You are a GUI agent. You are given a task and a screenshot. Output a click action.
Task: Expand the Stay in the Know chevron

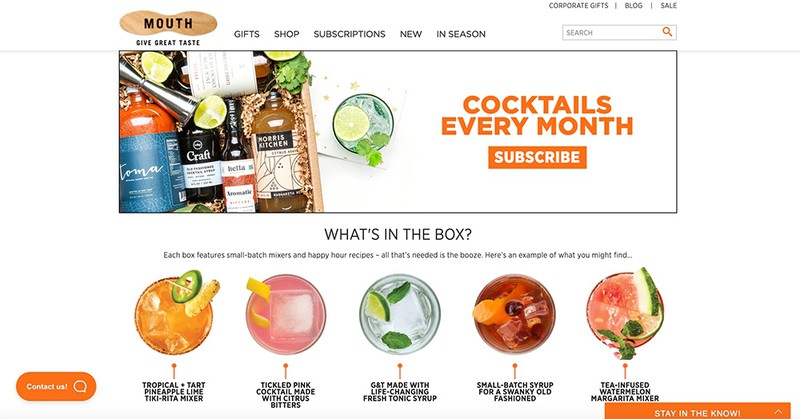coord(778,412)
